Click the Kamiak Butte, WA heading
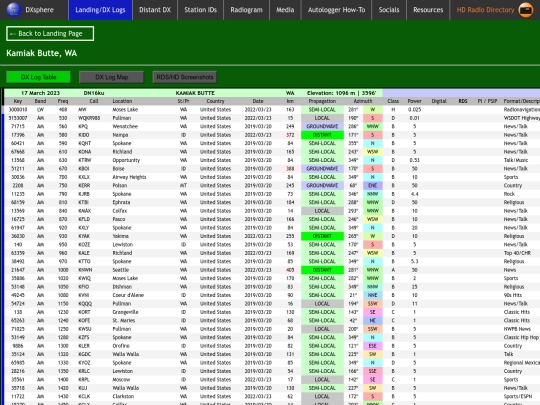 click(x=42, y=53)
